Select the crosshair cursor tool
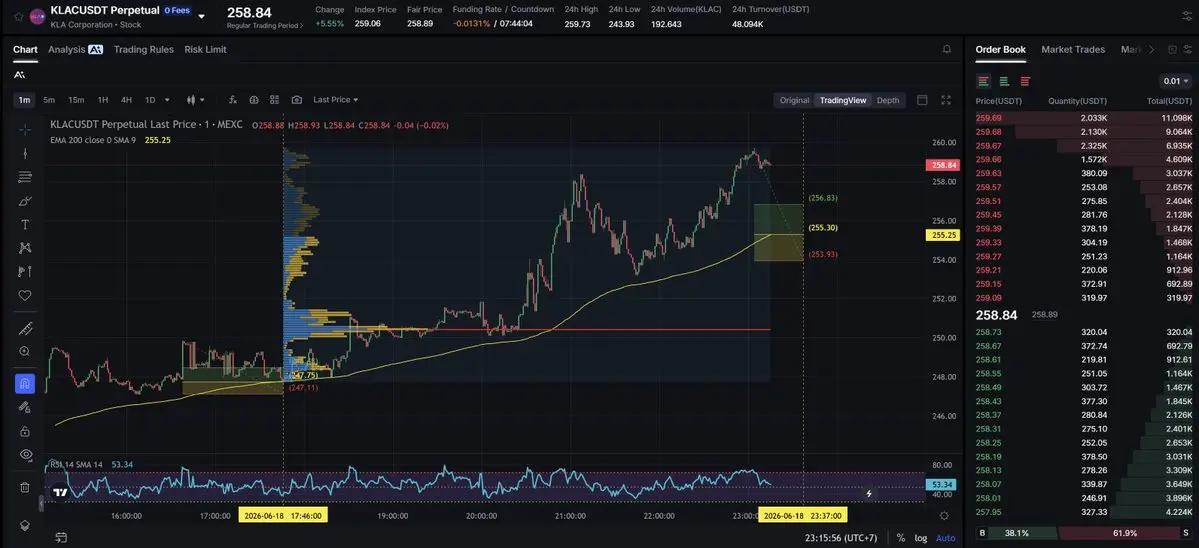Image resolution: width=1199 pixels, height=548 pixels. pyautogui.click(x=24, y=129)
